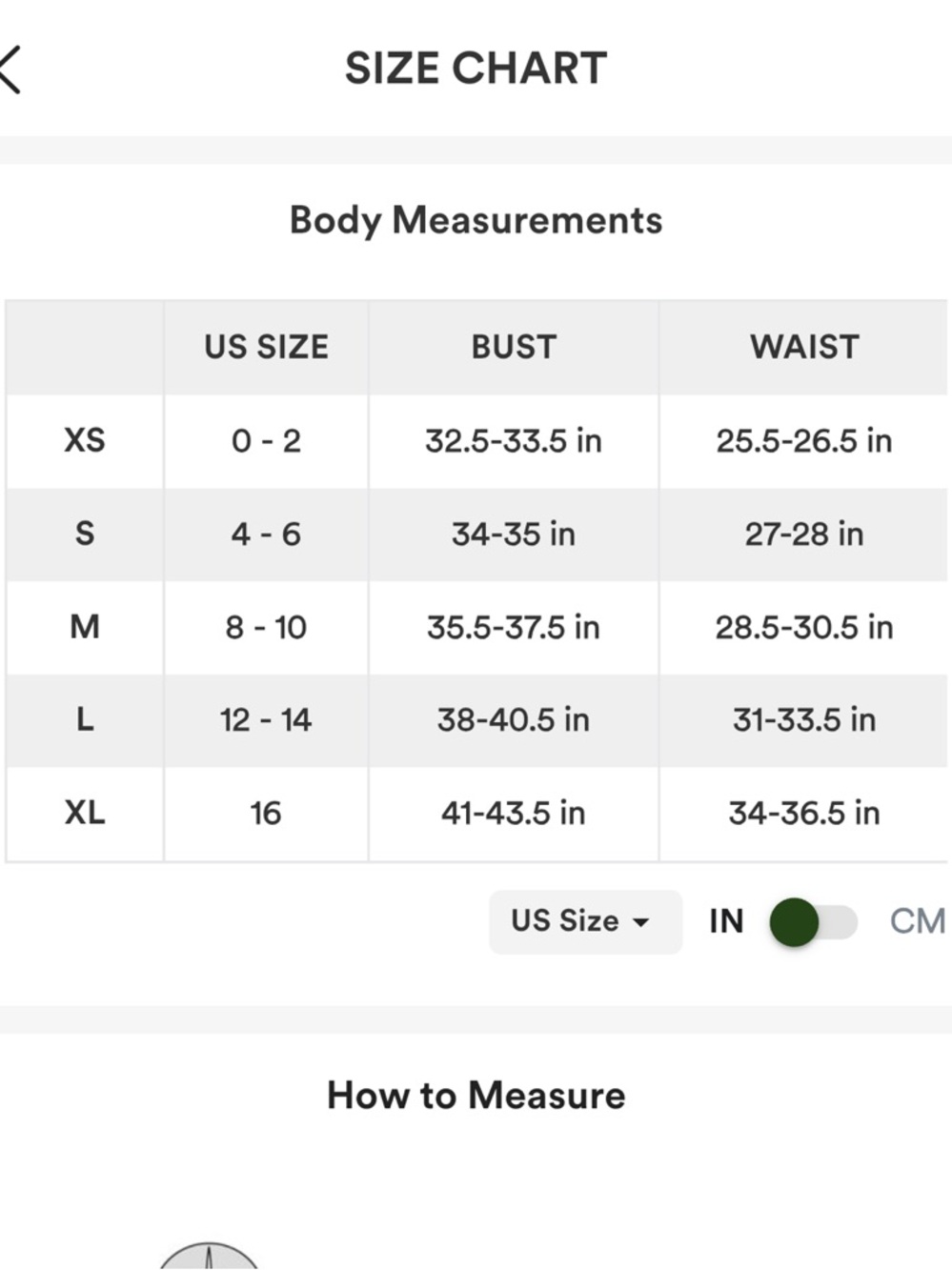Screen dimensions: 952x1270
Task: Click the BUST column header
Action: tap(514, 347)
